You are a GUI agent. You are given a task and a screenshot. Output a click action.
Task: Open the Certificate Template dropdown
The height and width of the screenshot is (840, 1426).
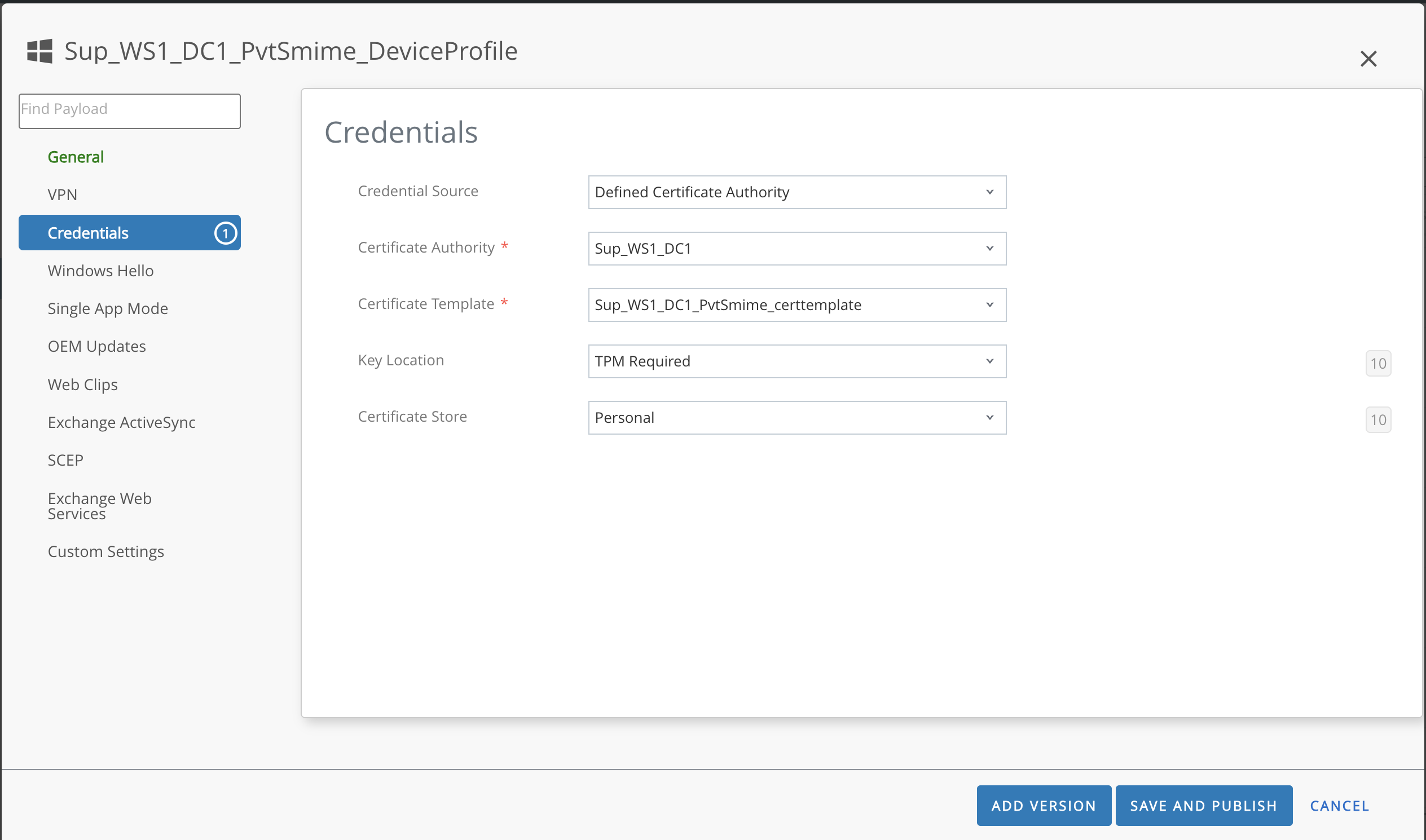(796, 305)
